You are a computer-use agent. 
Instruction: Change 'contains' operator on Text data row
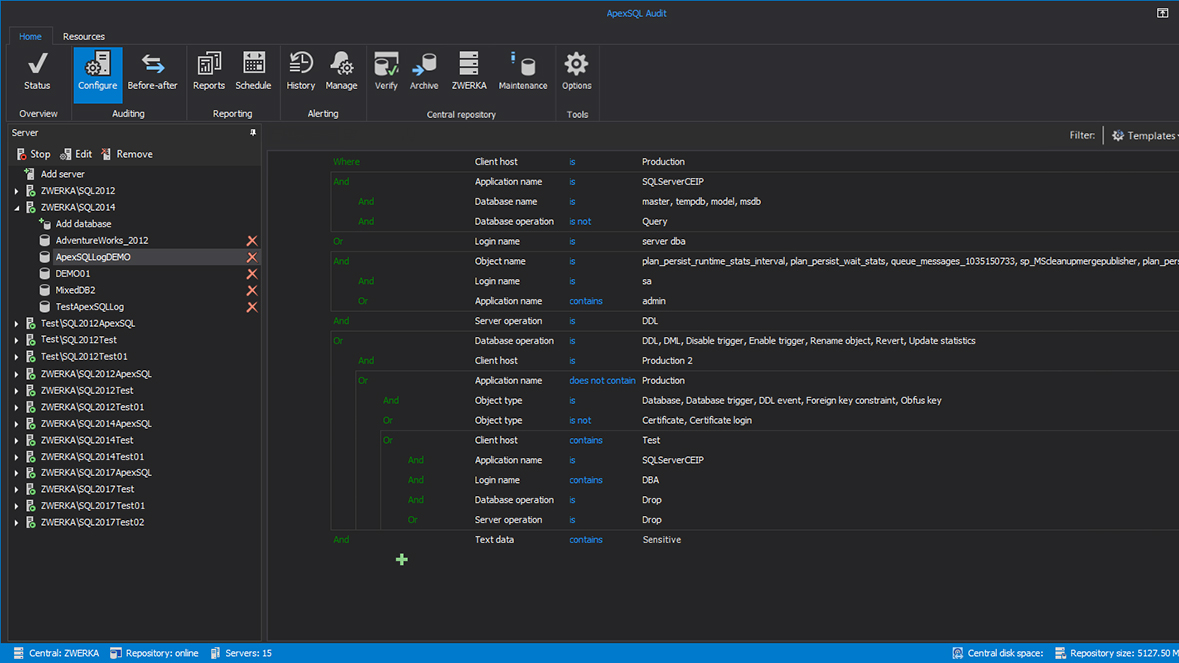point(586,540)
